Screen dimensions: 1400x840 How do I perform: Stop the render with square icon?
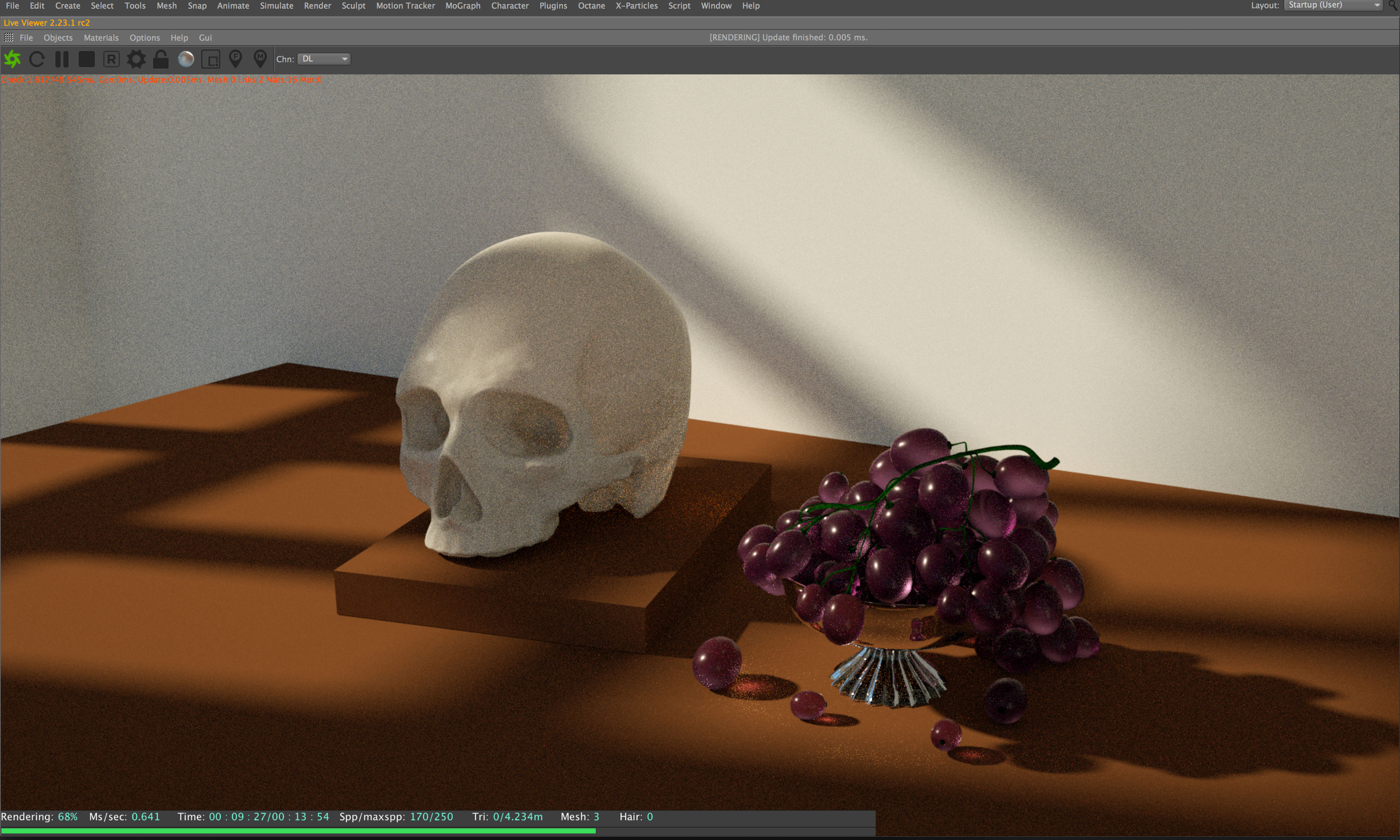tap(86, 59)
